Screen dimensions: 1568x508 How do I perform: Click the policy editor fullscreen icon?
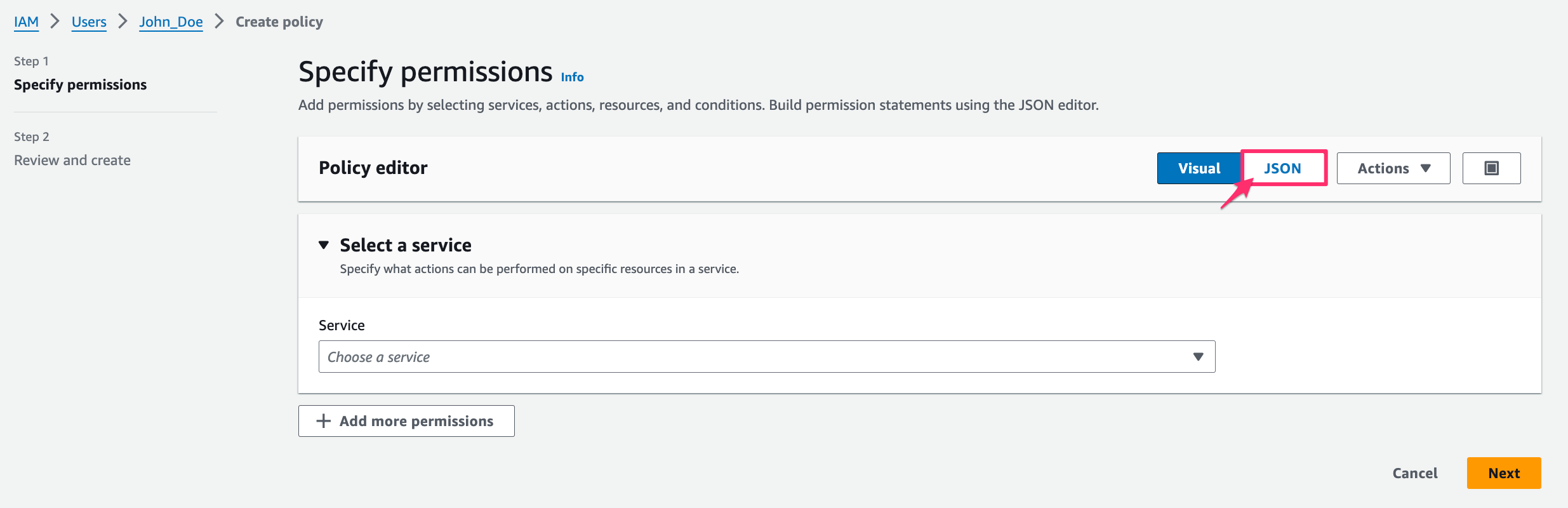[1491, 168]
